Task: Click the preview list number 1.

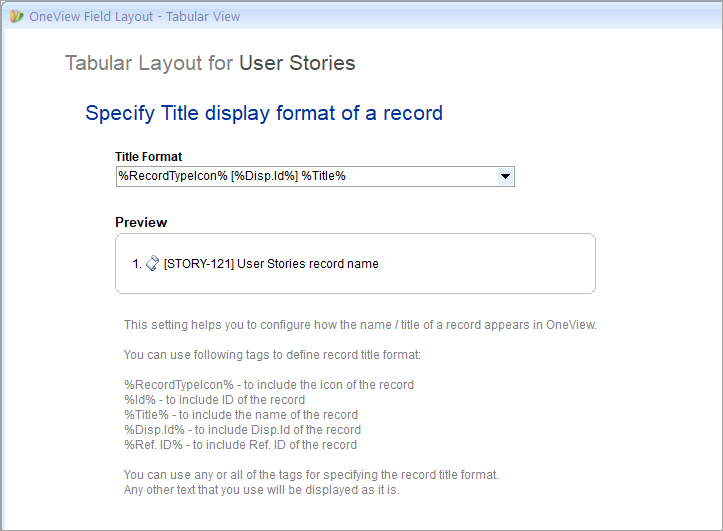Action: (137, 264)
